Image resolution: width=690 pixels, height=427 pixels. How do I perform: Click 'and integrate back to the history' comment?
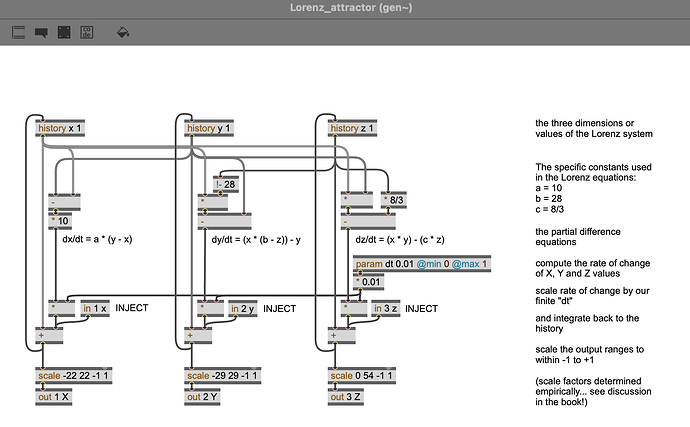(587, 323)
